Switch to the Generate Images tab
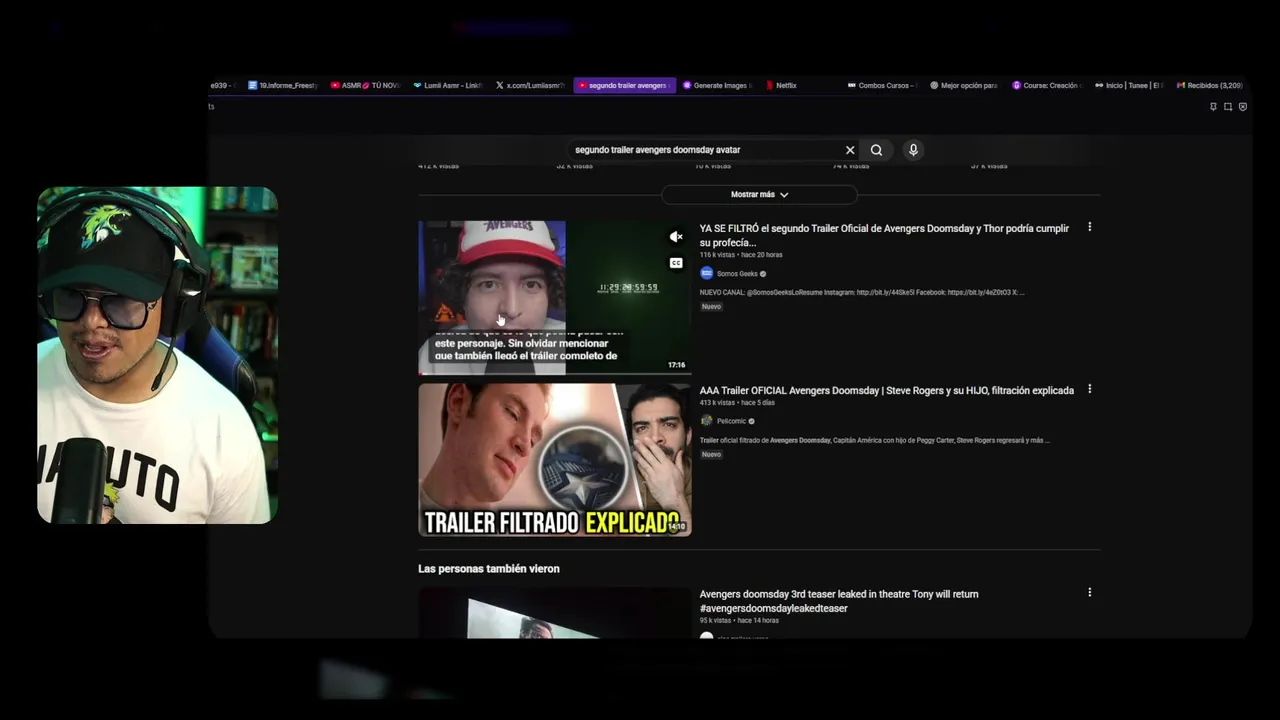Screen dimensions: 1280x720 [x=717, y=86]
